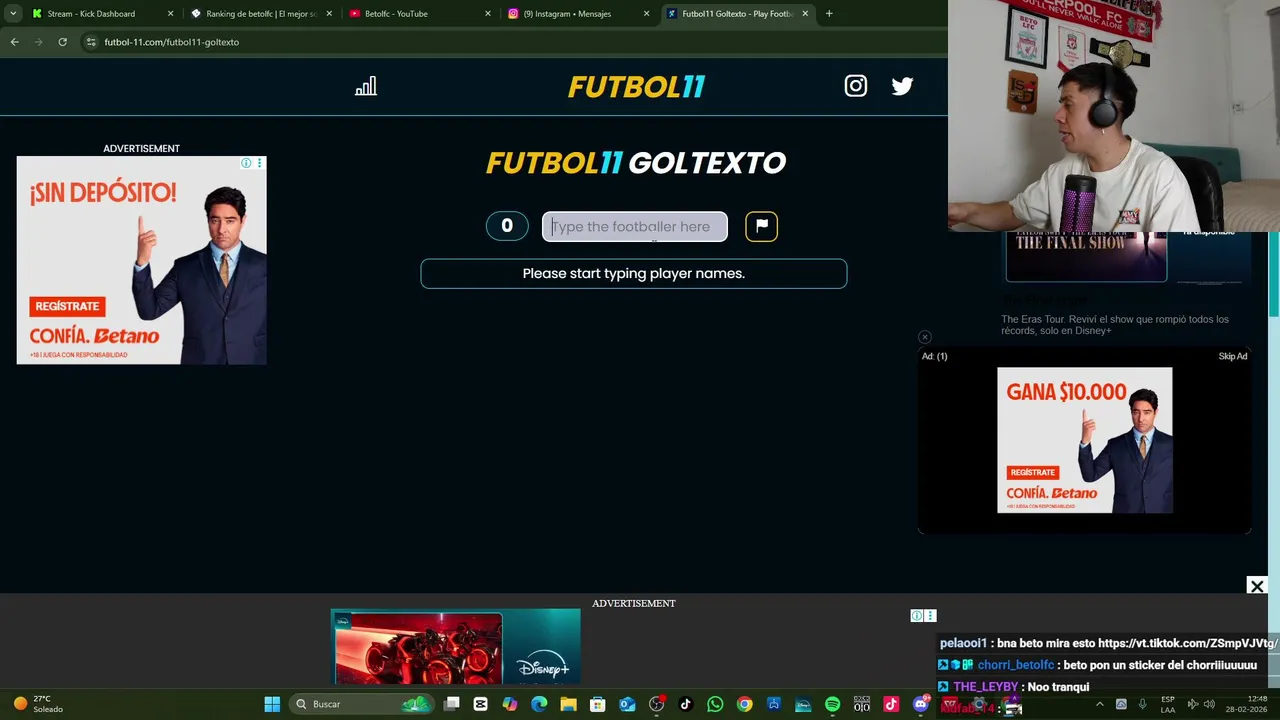Open OBS Studio from taskbar
The width and height of the screenshot is (1280, 720).
tap(656, 704)
